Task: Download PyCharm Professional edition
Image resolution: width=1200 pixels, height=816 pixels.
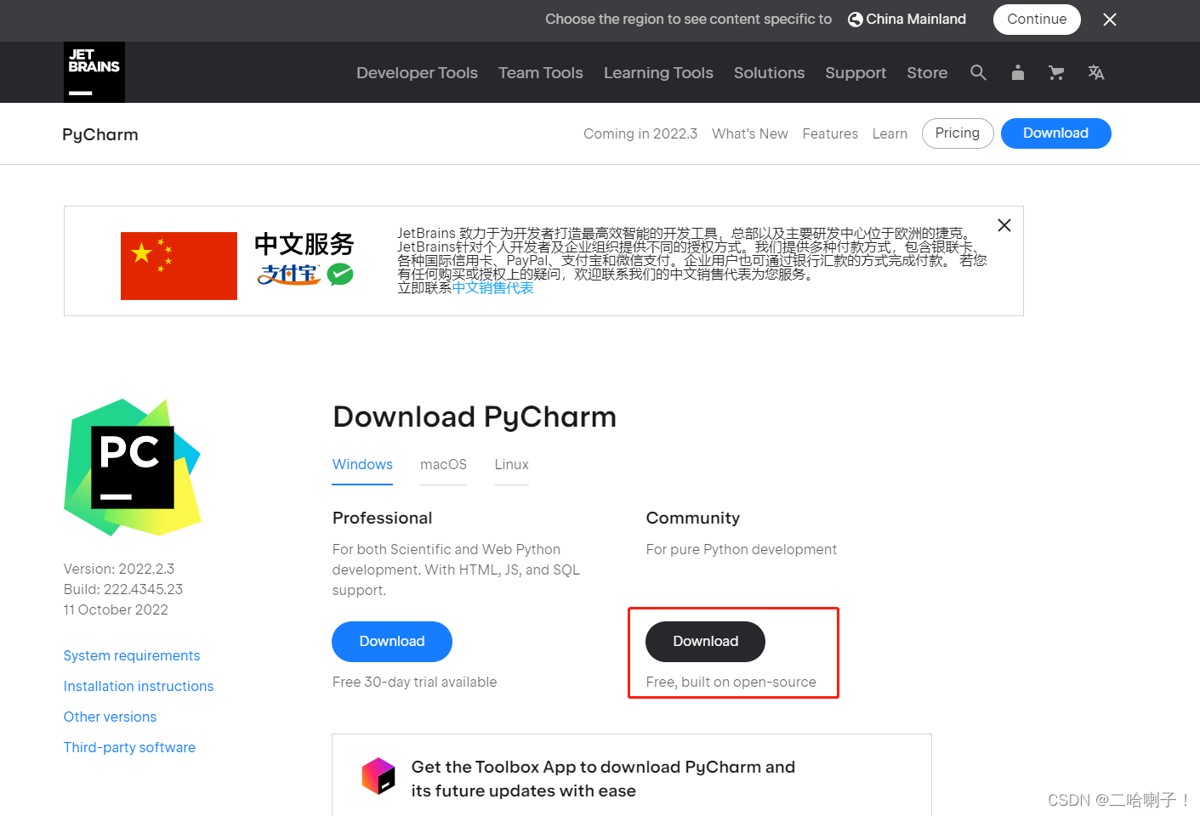Action: click(x=392, y=641)
